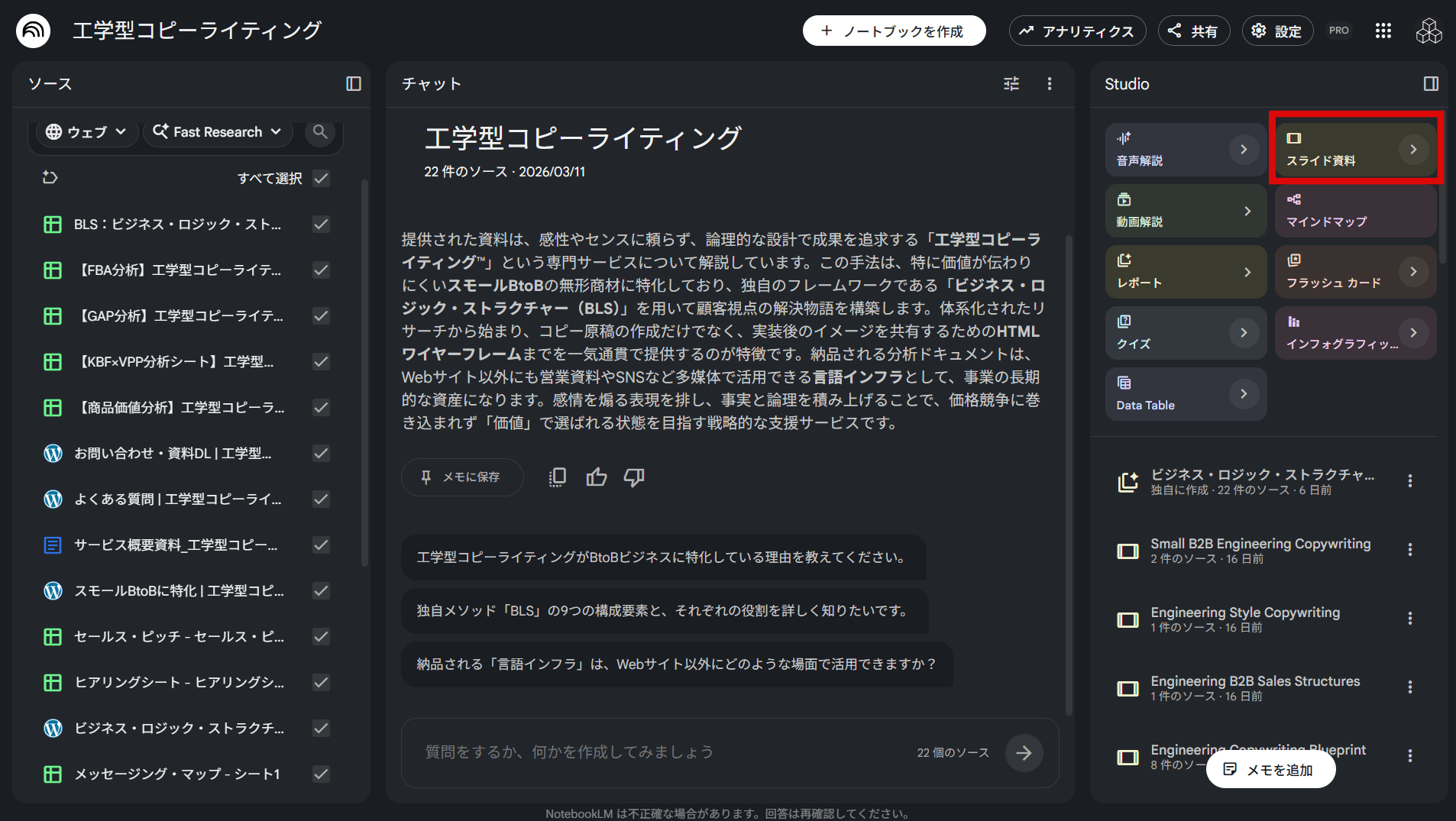The width and height of the screenshot is (1456, 821).
Task: Ask why it specializes in BtoBビジネス
Action: (663, 558)
